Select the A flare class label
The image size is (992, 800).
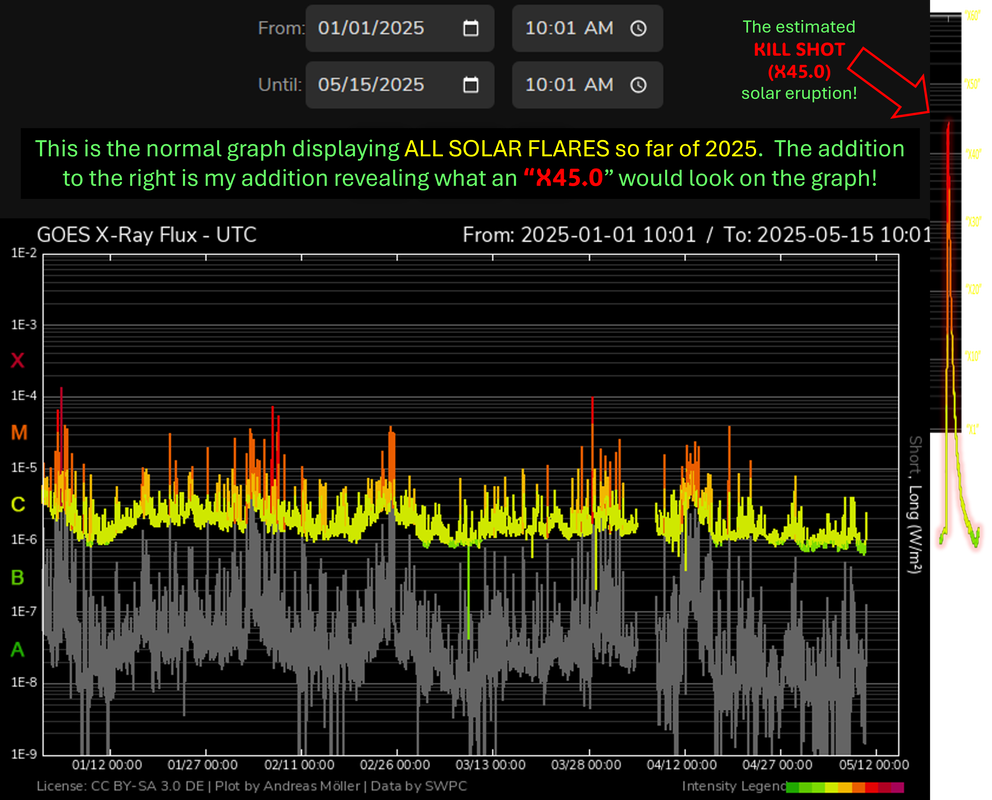(x=18, y=649)
